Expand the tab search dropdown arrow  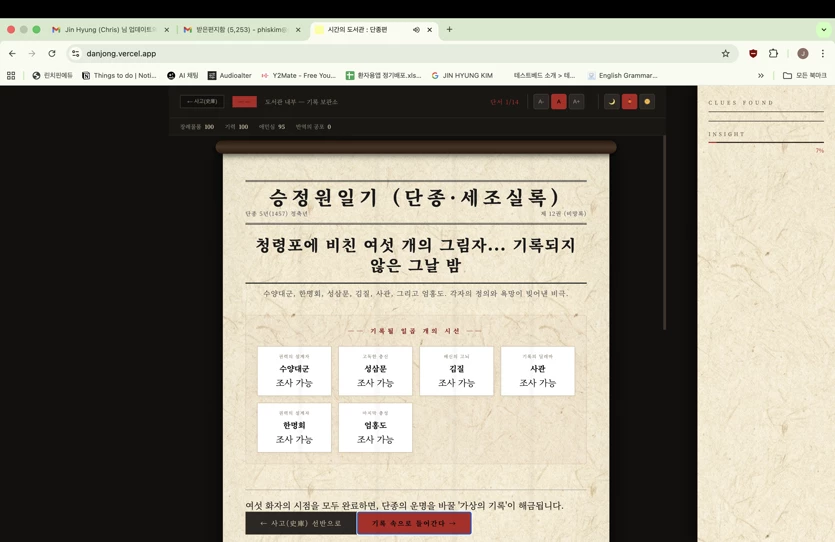824,30
